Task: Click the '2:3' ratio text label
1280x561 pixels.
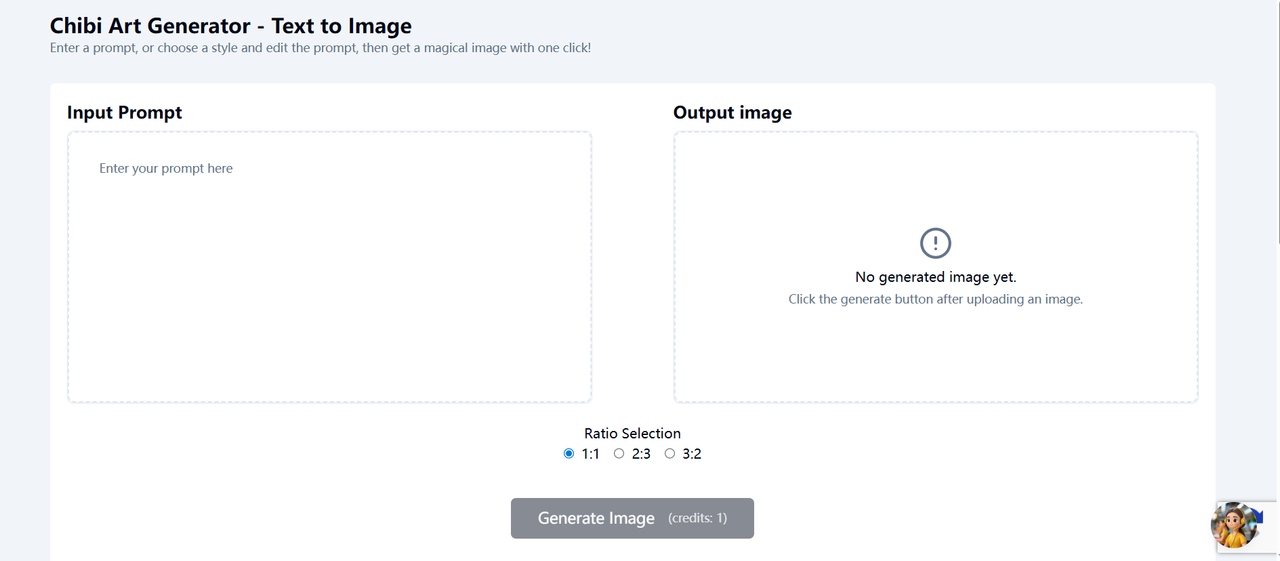Action: coord(641,454)
